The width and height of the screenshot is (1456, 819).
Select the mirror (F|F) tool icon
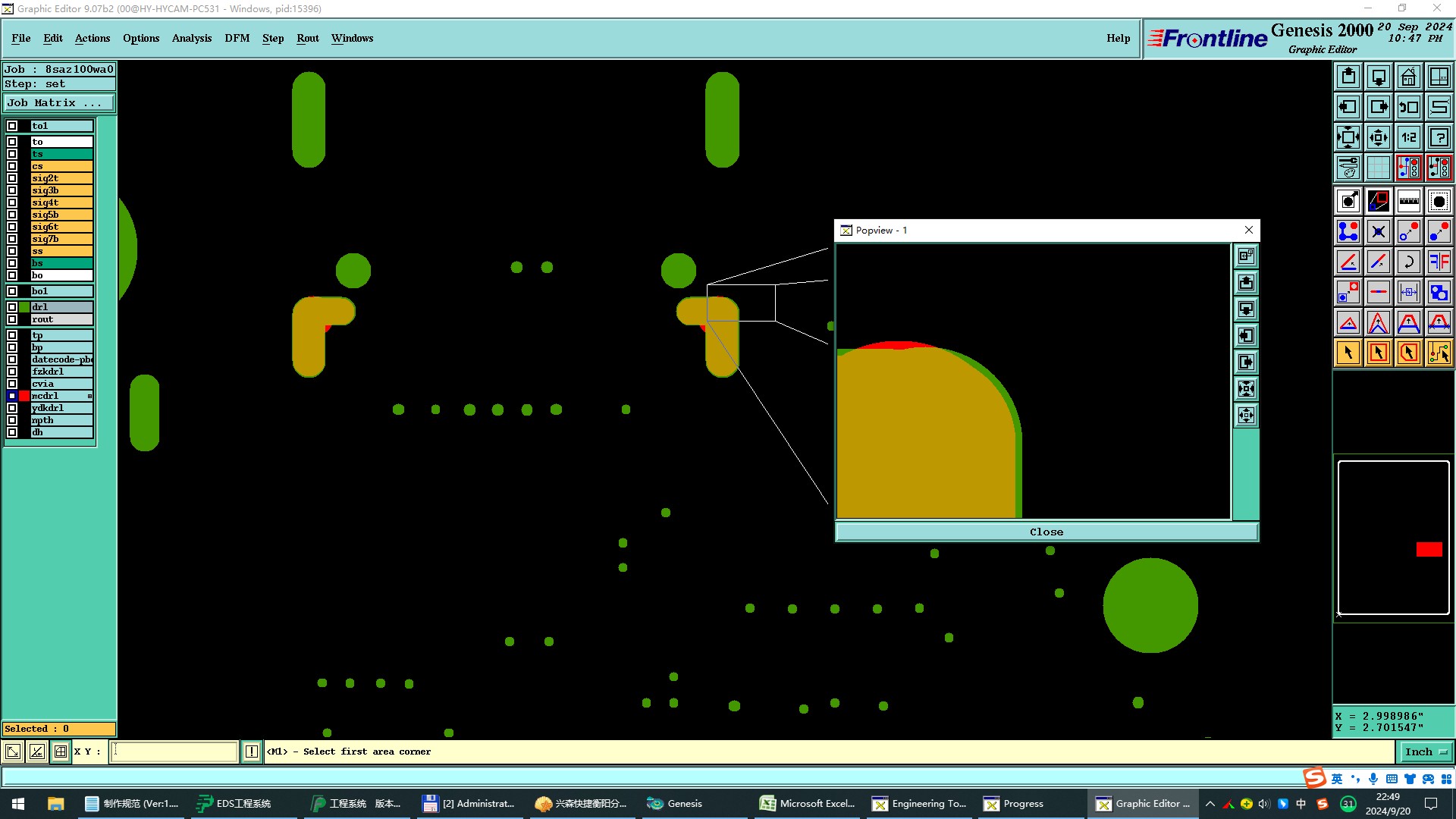[x=1439, y=262]
